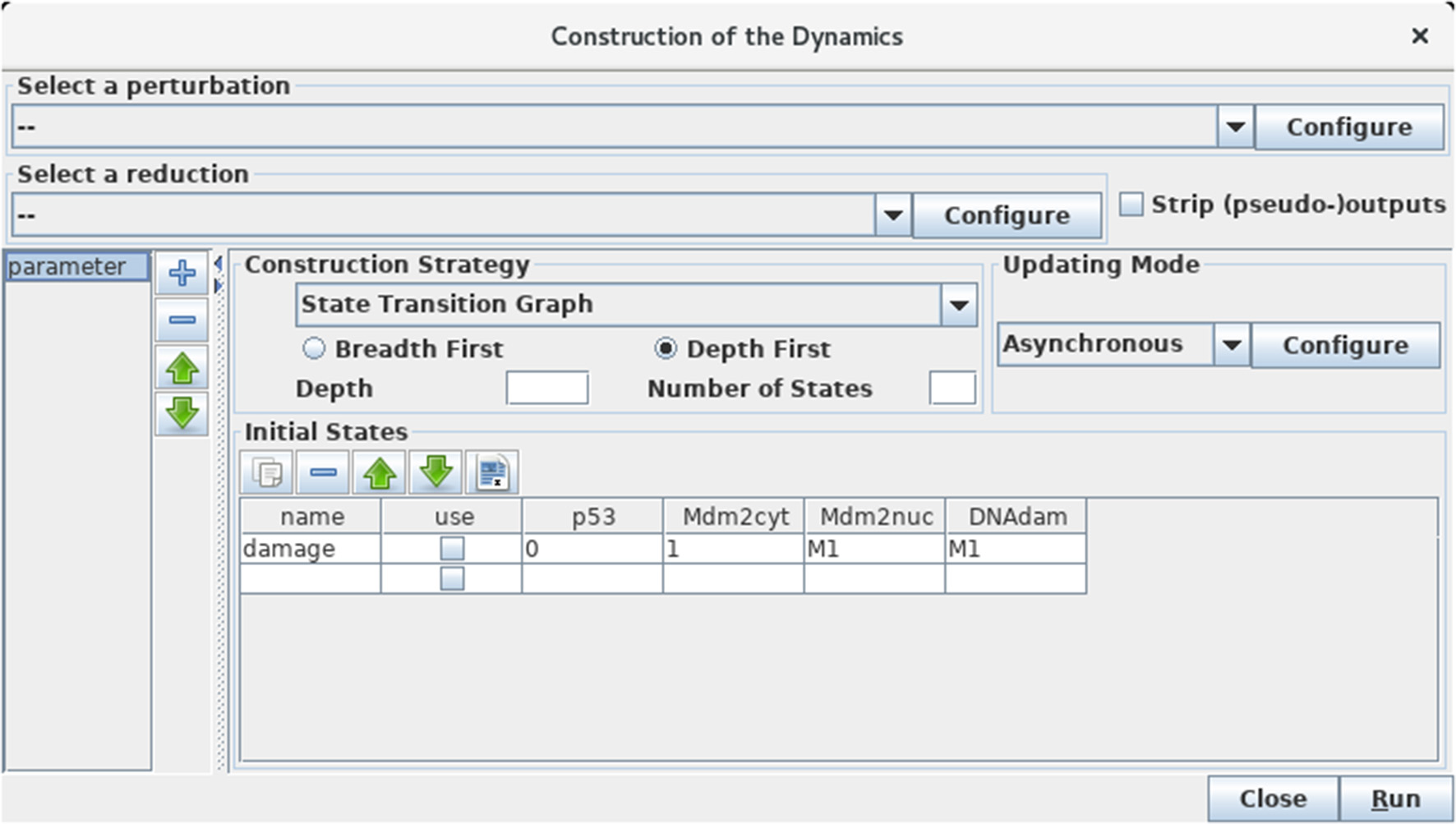Image resolution: width=1456 pixels, height=824 pixels.
Task: Move the parameter up in the list
Action: pyautogui.click(x=182, y=368)
